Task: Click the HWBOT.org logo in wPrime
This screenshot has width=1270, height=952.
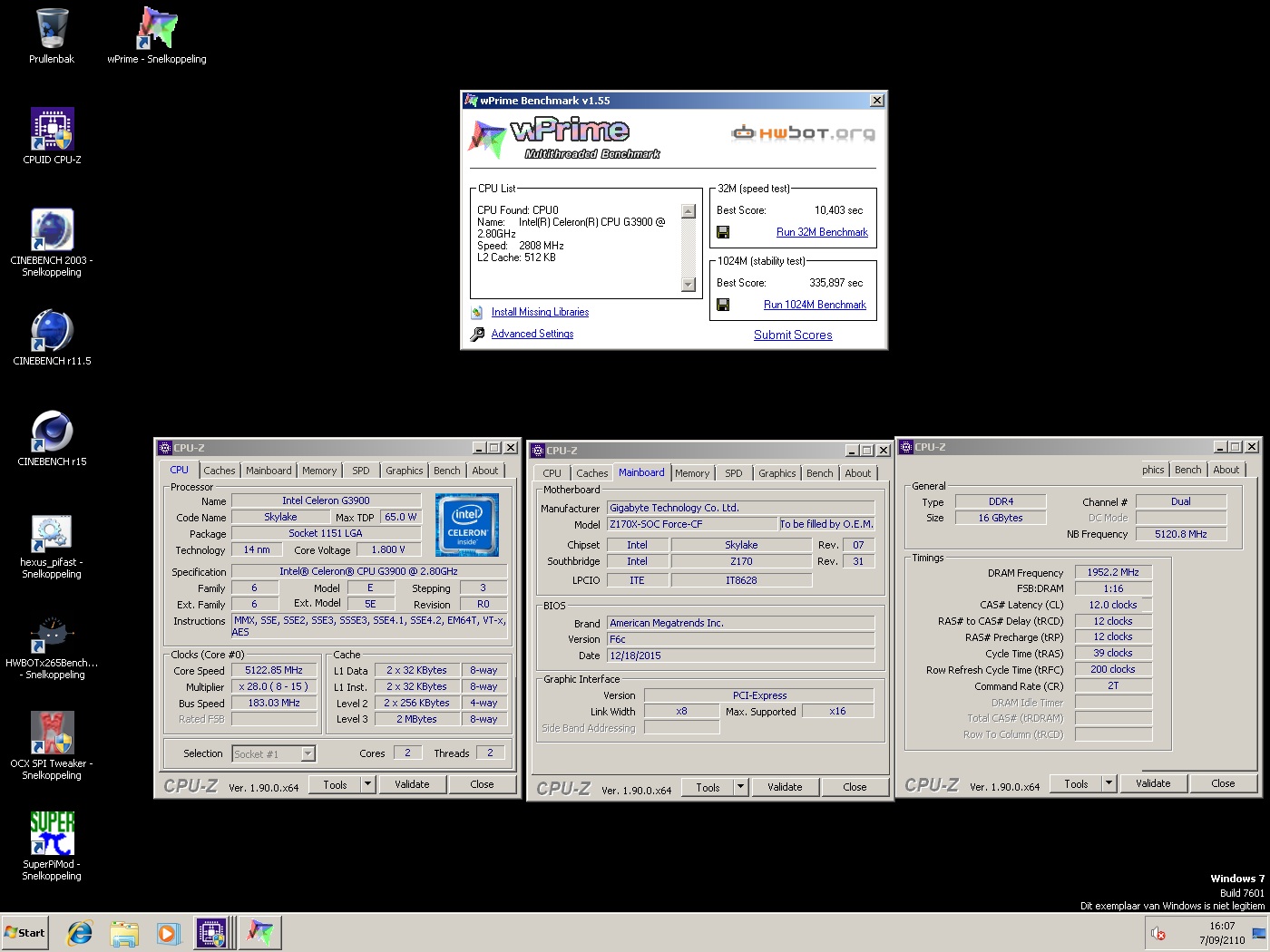Action: (804, 133)
